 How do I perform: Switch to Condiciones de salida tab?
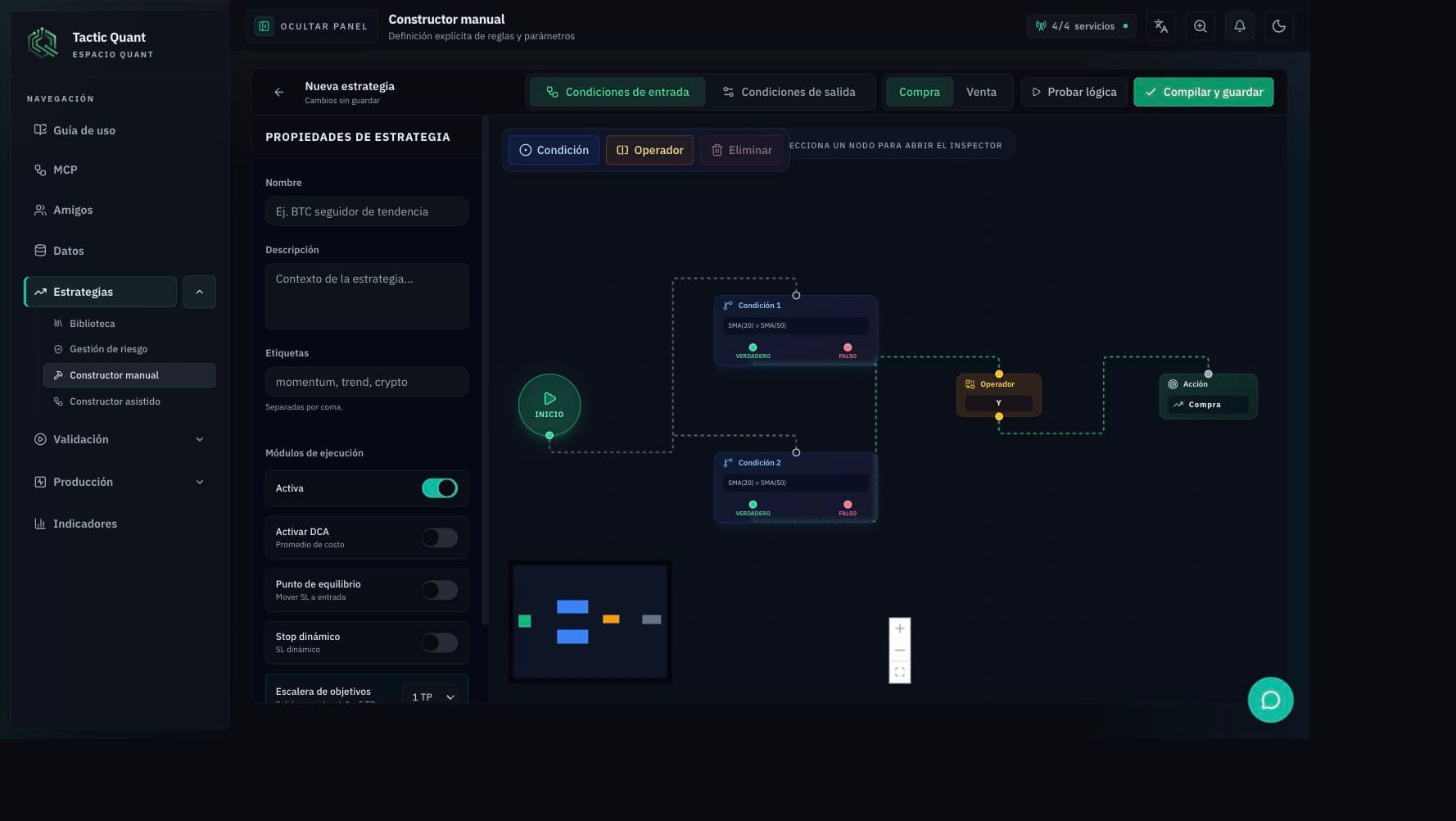pos(789,92)
